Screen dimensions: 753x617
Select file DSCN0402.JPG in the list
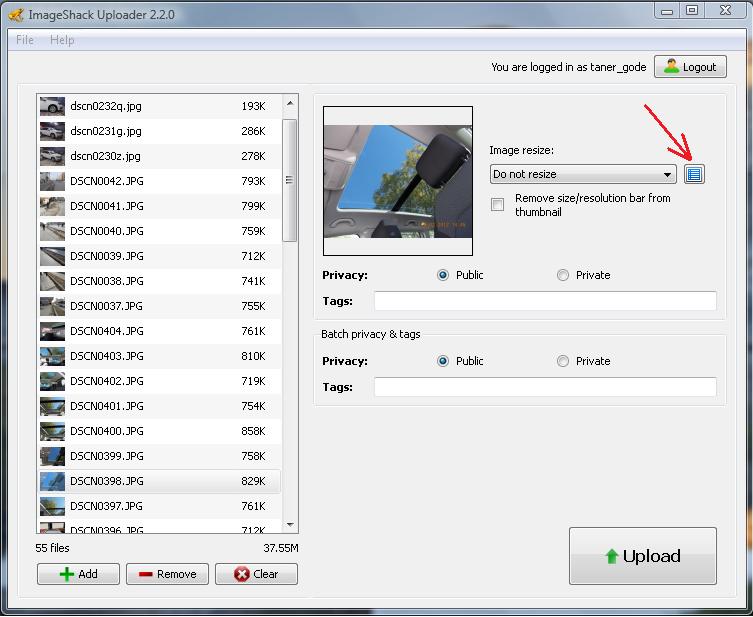tap(159, 381)
